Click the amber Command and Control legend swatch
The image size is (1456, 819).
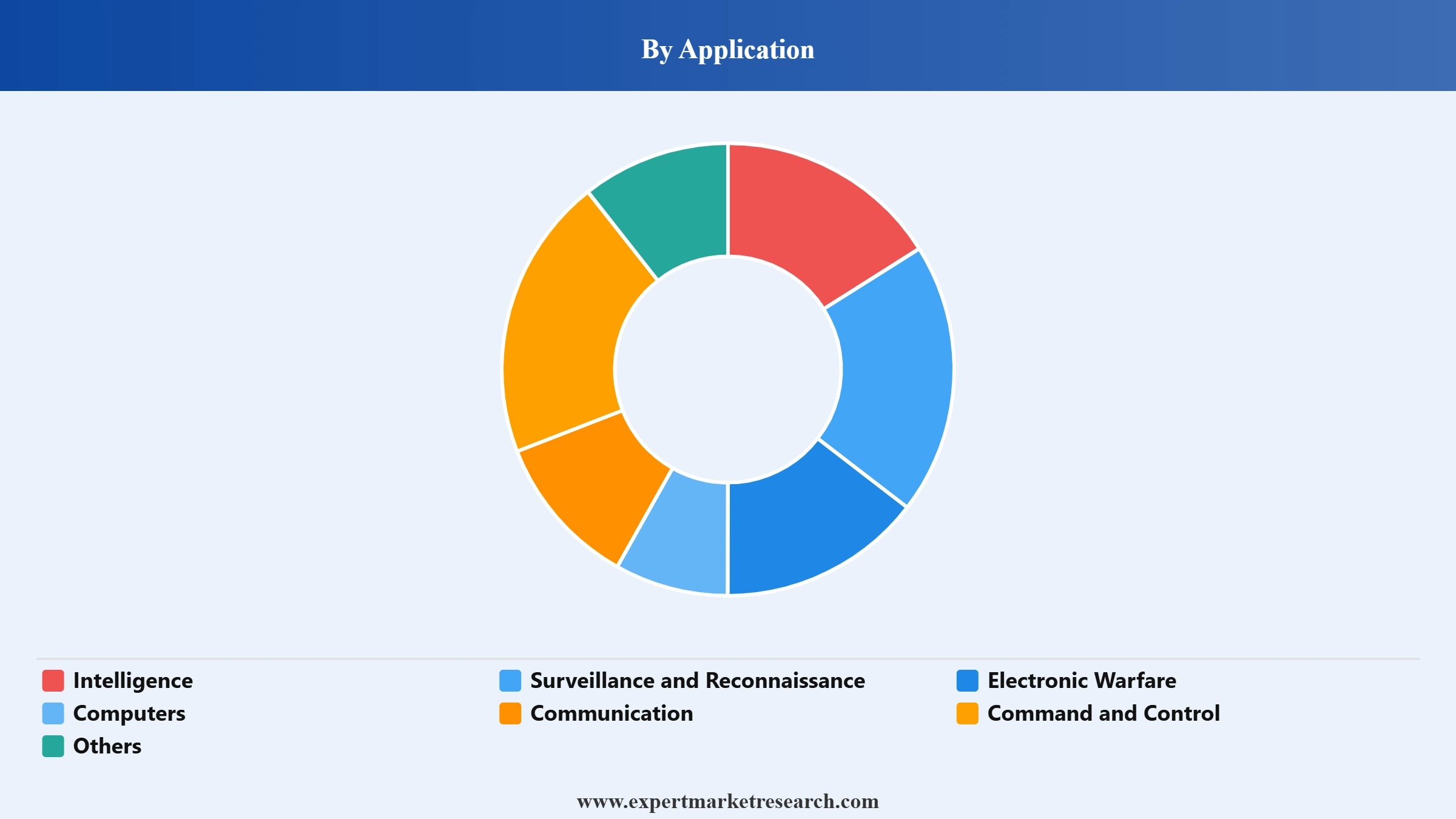pyautogui.click(x=968, y=713)
